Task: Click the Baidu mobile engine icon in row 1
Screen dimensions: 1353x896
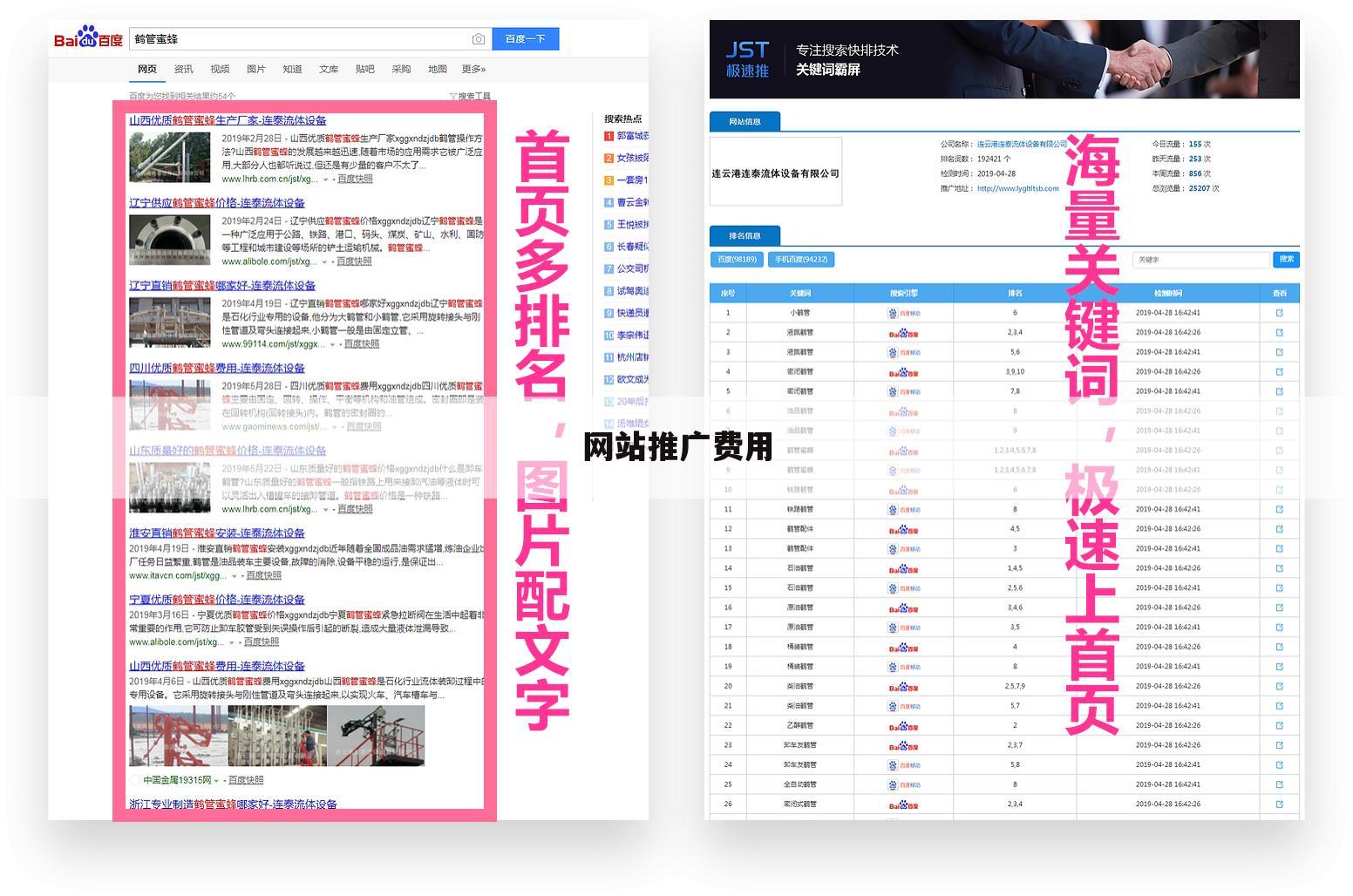Action: (904, 313)
